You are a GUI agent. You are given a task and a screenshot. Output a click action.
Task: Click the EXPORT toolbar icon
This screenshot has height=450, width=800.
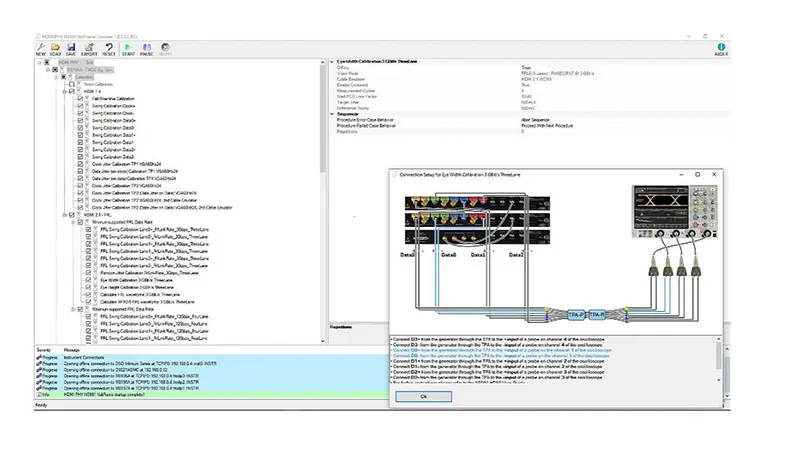[x=89, y=47]
